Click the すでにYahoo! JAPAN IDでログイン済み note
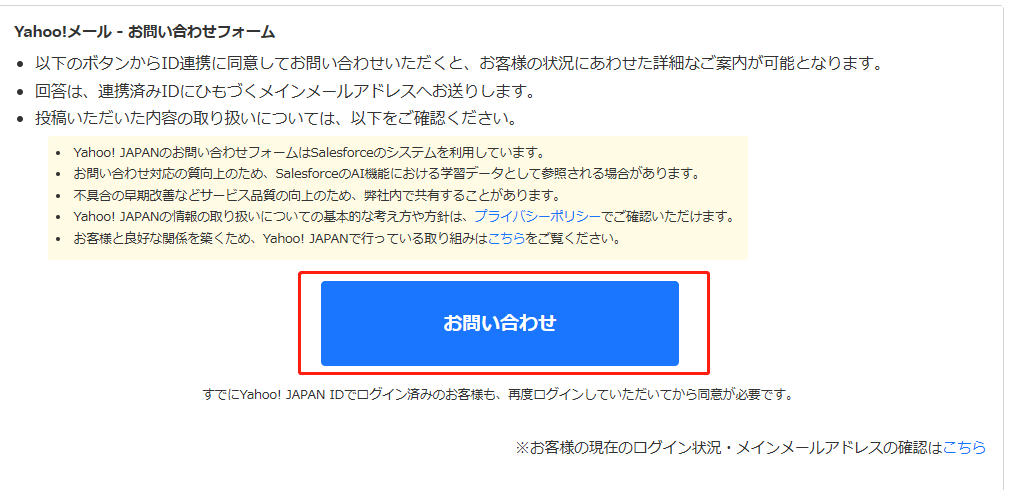 (x=498, y=395)
